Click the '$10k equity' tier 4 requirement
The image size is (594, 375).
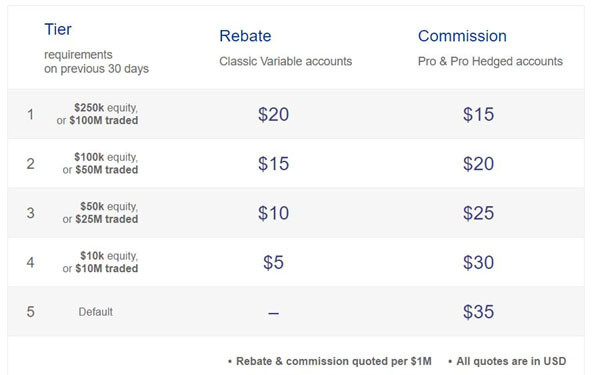click(109, 256)
